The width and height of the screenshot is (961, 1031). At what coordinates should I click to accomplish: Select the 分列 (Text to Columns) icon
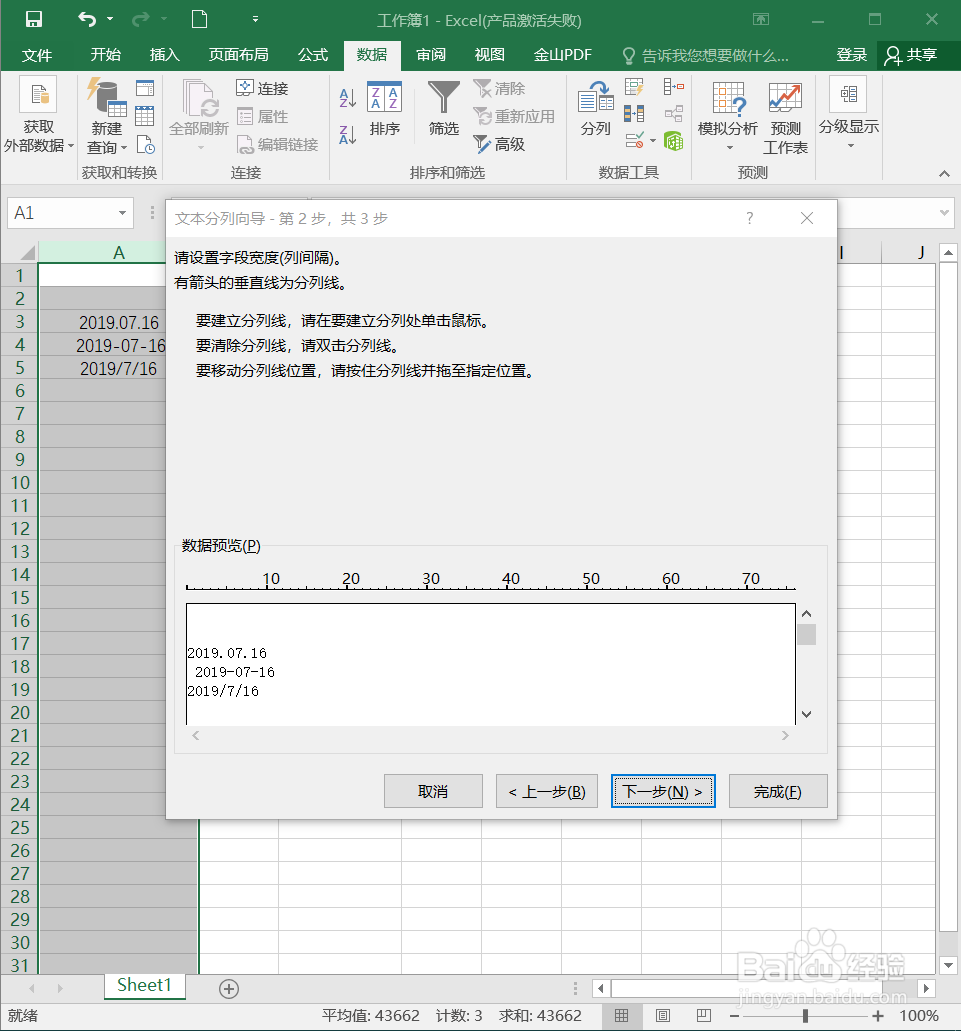597,110
